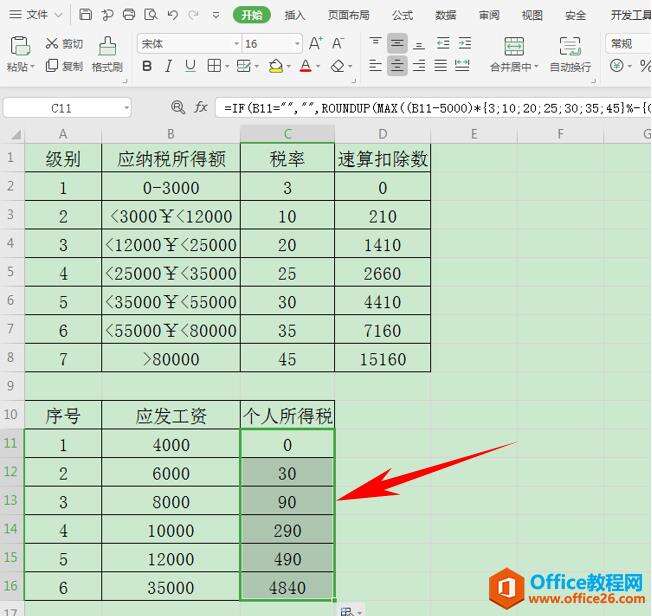Click the fill color bucket icon
Screen dimensions: 652x616
click(276, 66)
